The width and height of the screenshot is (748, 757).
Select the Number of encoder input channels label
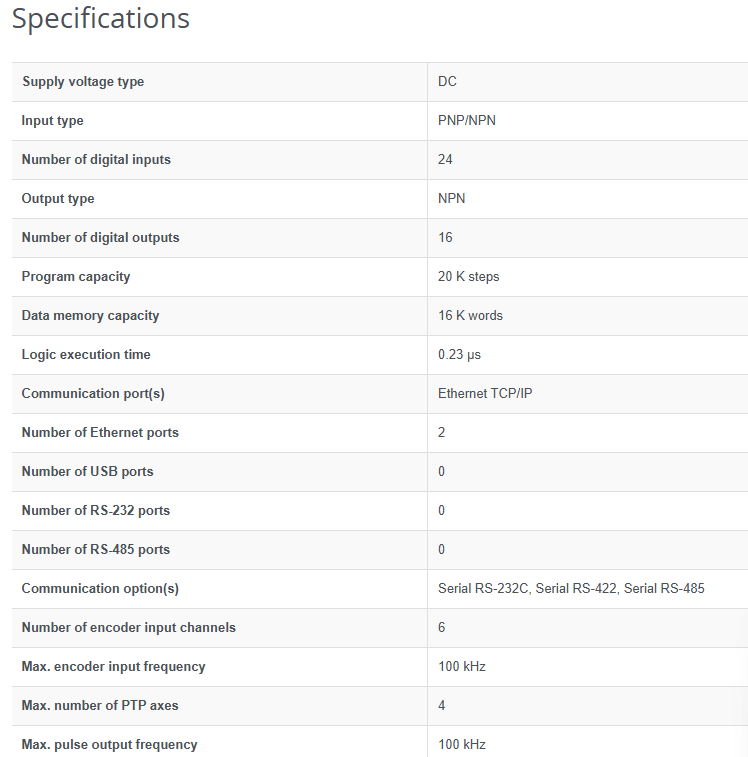129,628
